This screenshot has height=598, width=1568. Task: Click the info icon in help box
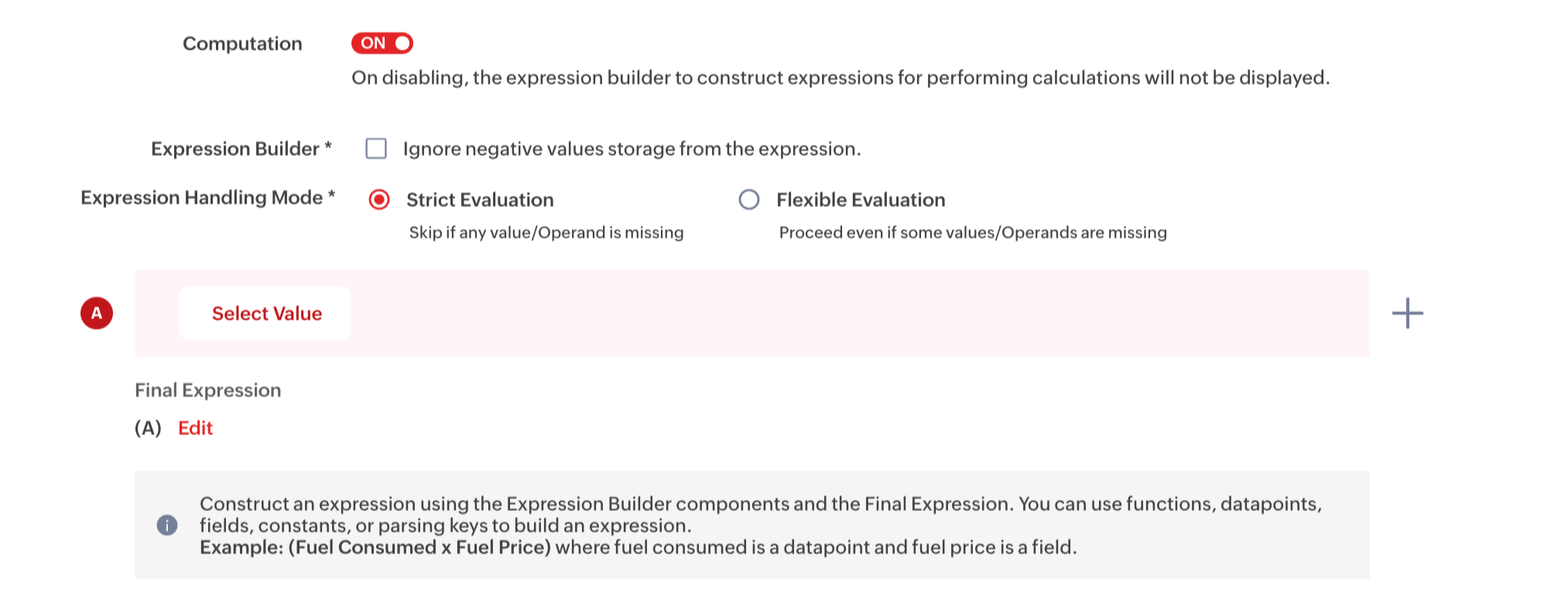pyautogui.click(x=167, y=525)
